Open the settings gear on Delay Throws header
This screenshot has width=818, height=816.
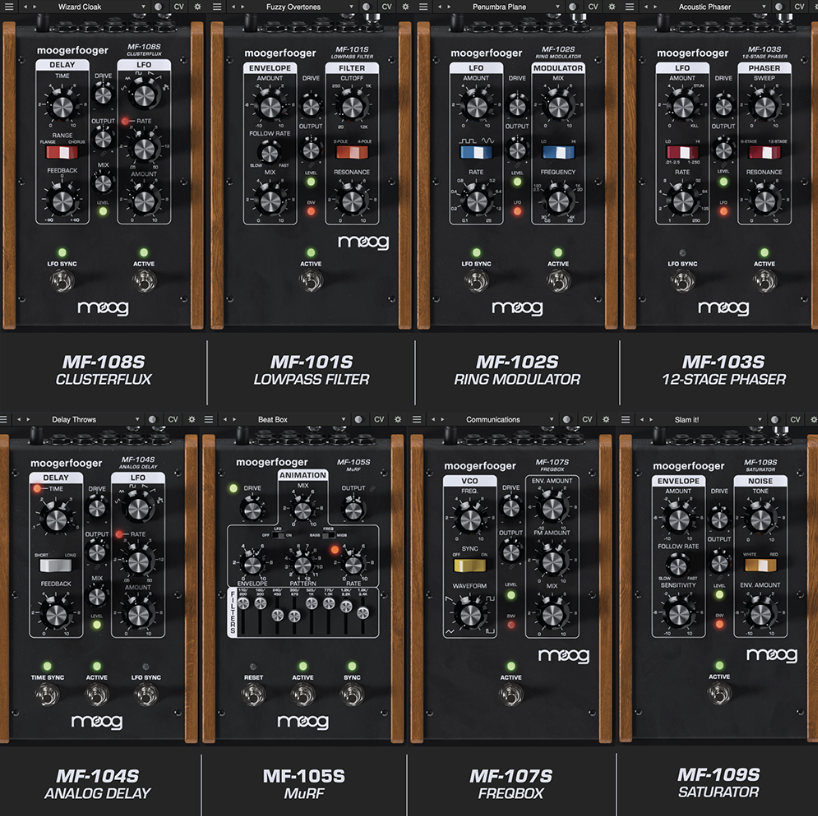192,419
